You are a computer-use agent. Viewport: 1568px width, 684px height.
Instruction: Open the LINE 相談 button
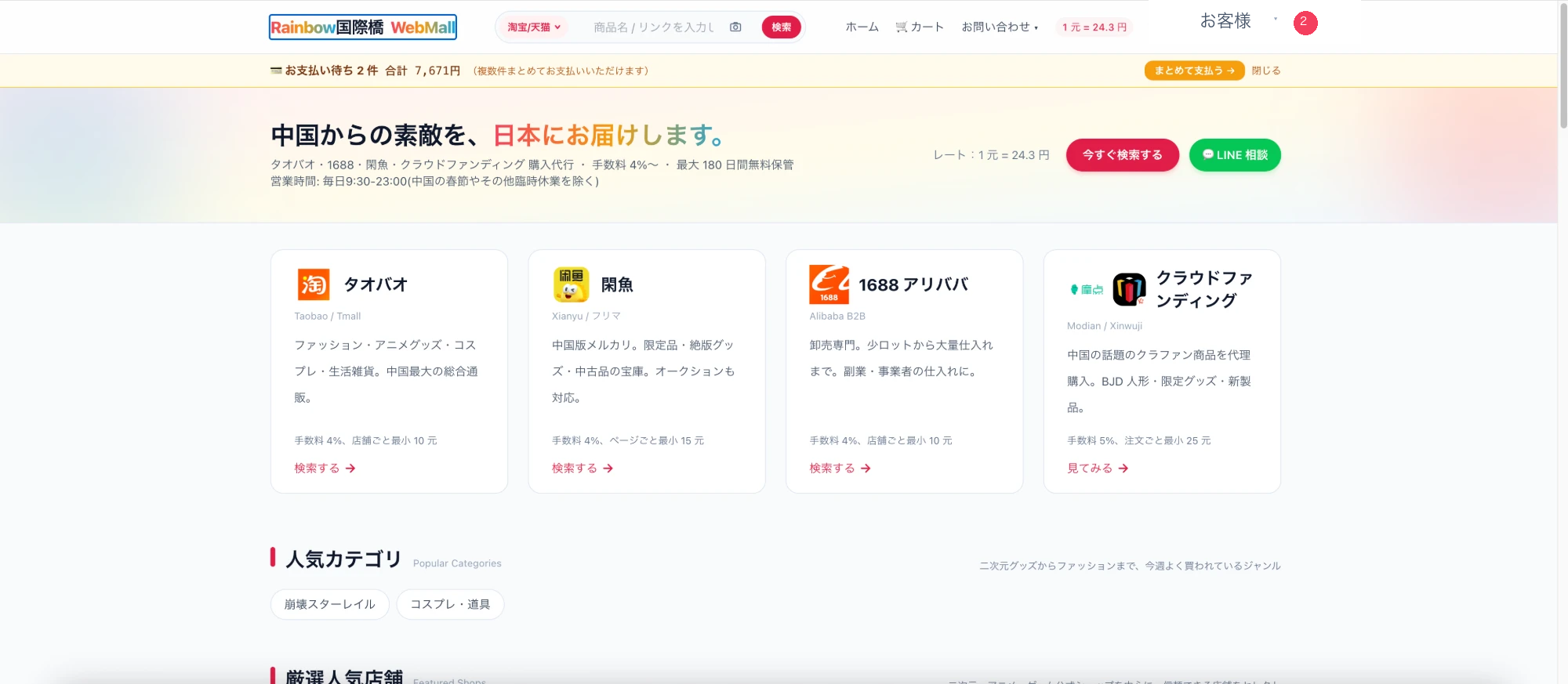[x=1235, y=155]
